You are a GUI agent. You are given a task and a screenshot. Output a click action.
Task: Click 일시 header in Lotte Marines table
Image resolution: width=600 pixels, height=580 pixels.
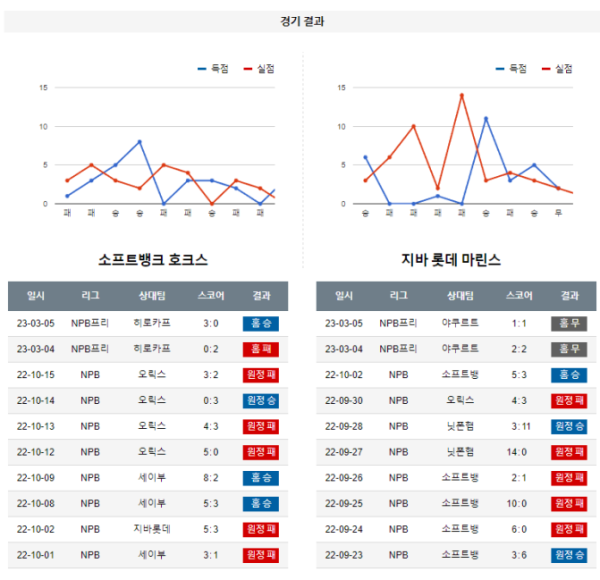pos(344,296)
